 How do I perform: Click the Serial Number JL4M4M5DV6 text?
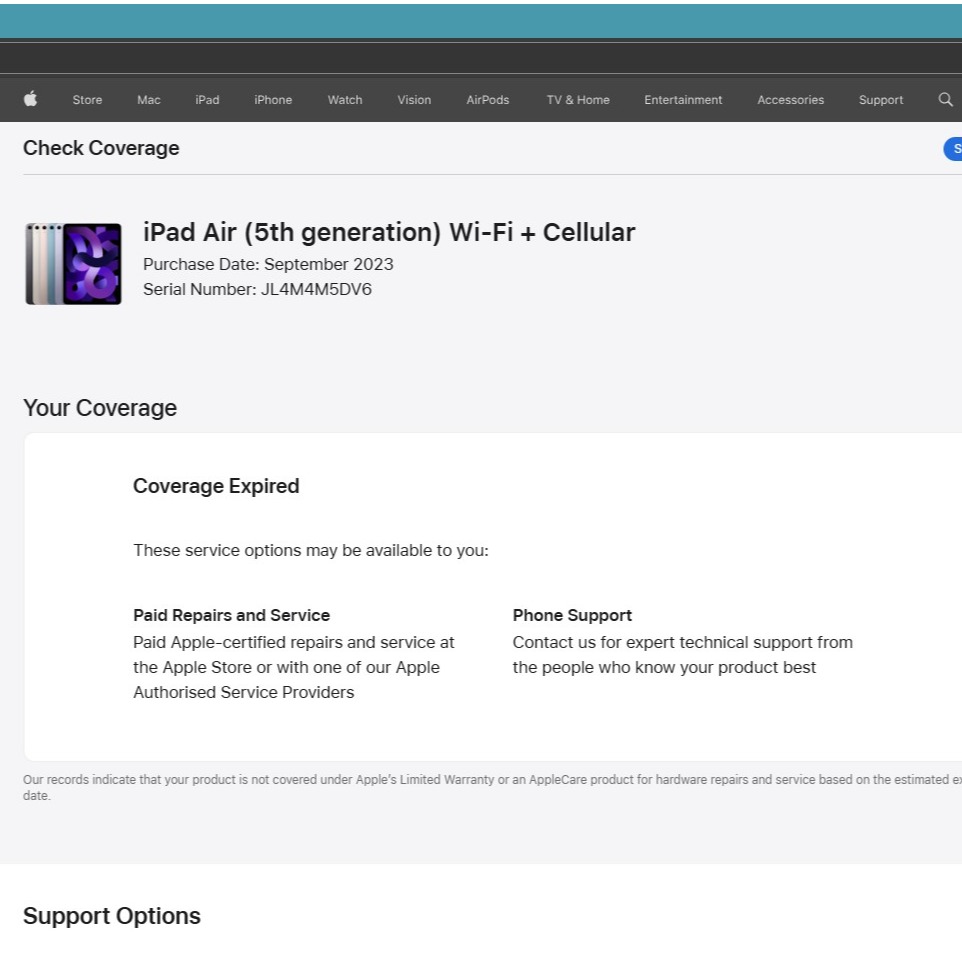257,290
